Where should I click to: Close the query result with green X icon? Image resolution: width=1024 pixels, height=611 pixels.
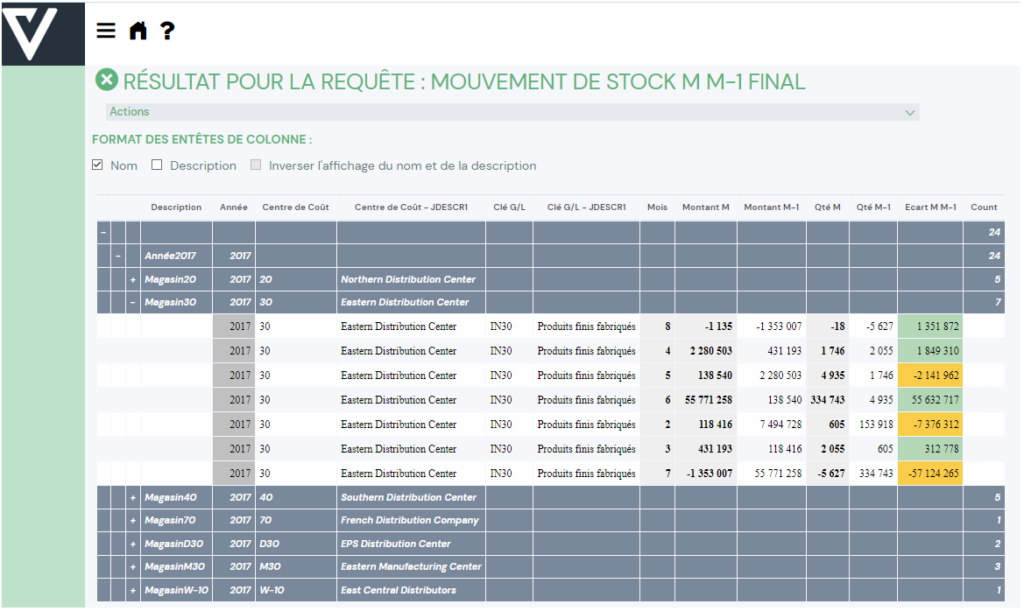click(x=106, y=81)
